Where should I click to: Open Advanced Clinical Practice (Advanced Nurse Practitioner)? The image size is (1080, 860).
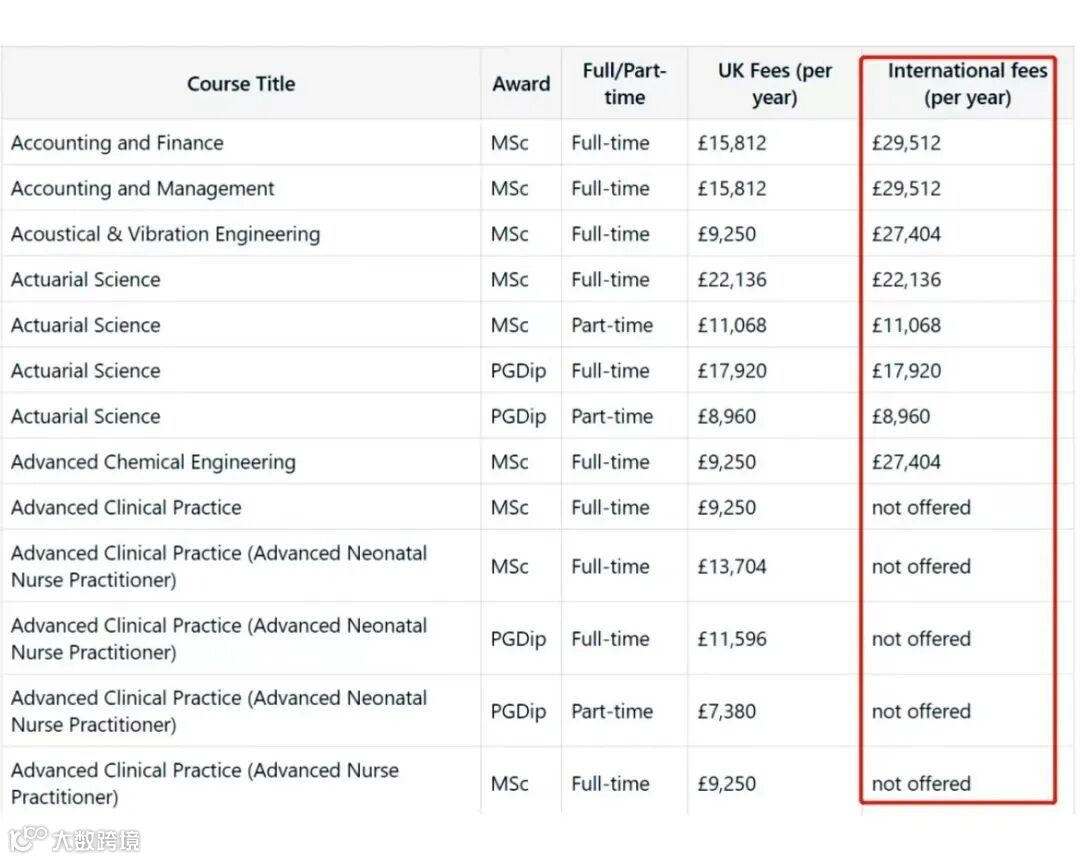204,783
